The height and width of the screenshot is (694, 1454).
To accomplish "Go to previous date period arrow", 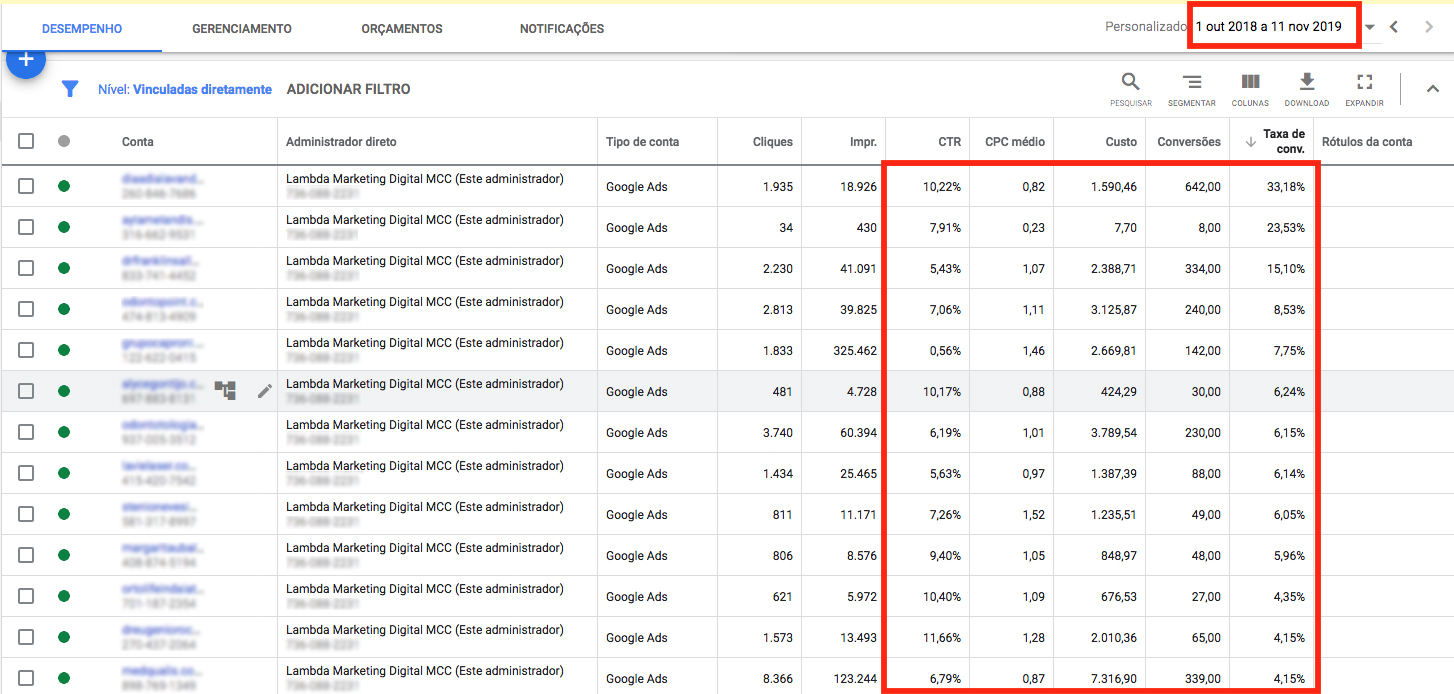I will coord(1394,27).
